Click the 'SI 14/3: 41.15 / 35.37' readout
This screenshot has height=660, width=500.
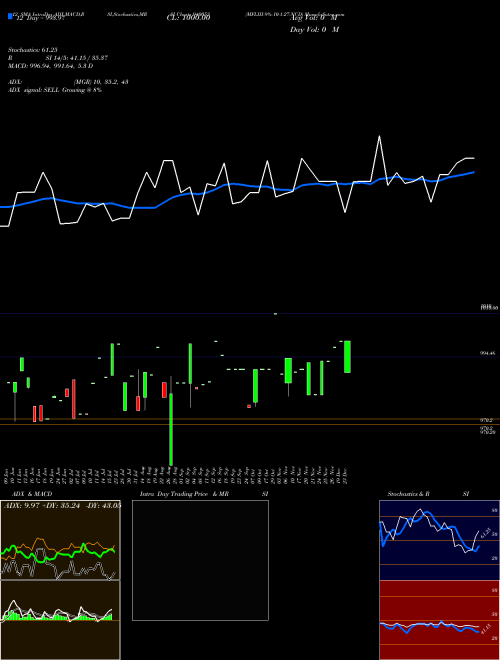(77, 58)
